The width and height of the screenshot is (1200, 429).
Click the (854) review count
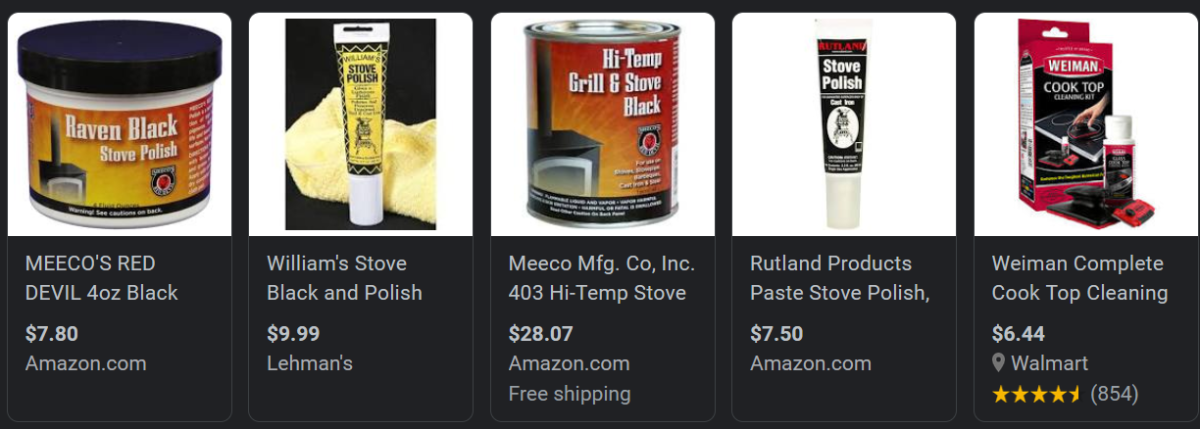(x=1114, y=394)
